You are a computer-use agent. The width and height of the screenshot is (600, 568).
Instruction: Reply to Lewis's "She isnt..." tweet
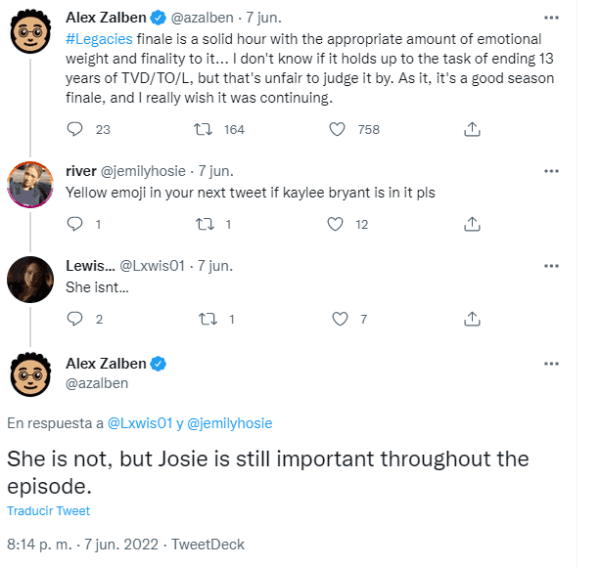(x=74, y=320)
